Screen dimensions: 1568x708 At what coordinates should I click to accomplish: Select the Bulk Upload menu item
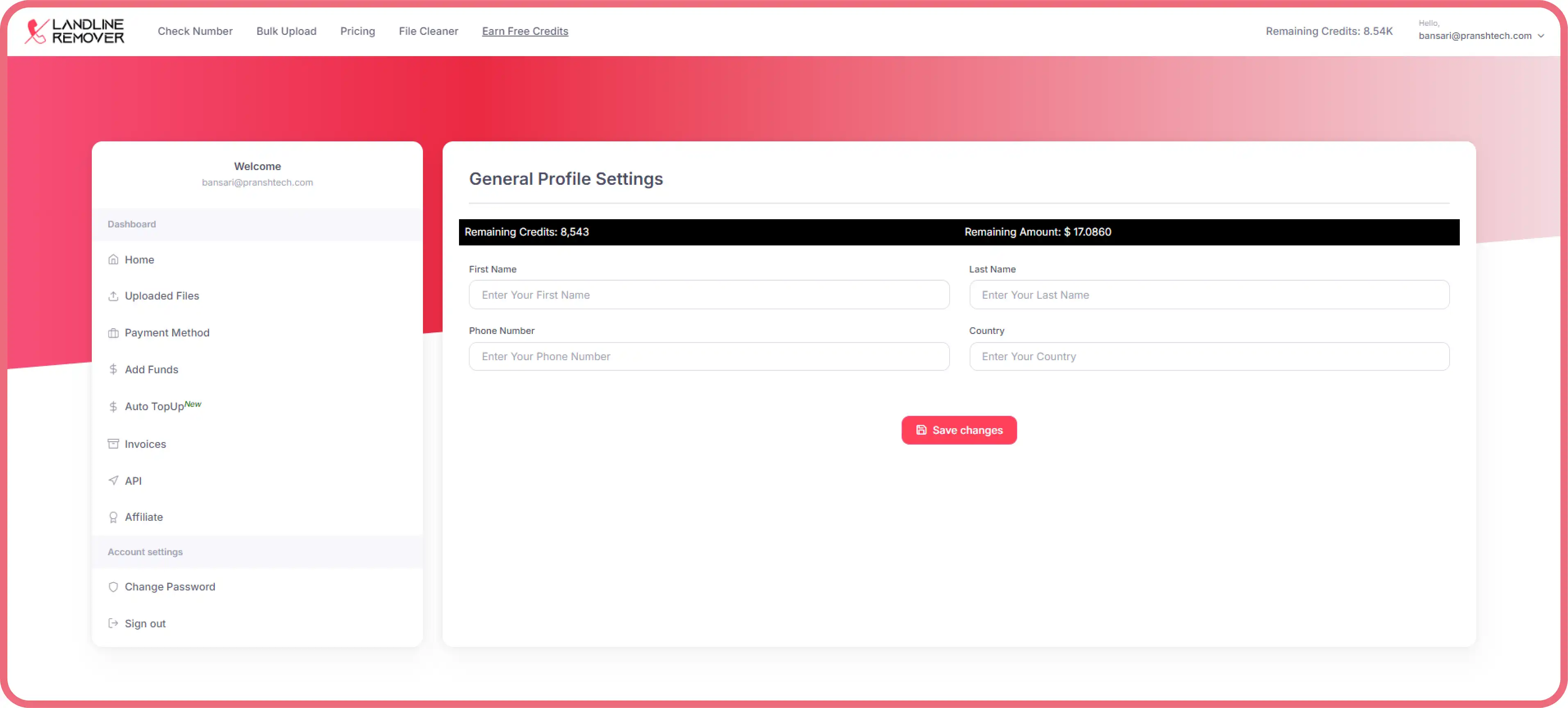(x=286, y=31)
